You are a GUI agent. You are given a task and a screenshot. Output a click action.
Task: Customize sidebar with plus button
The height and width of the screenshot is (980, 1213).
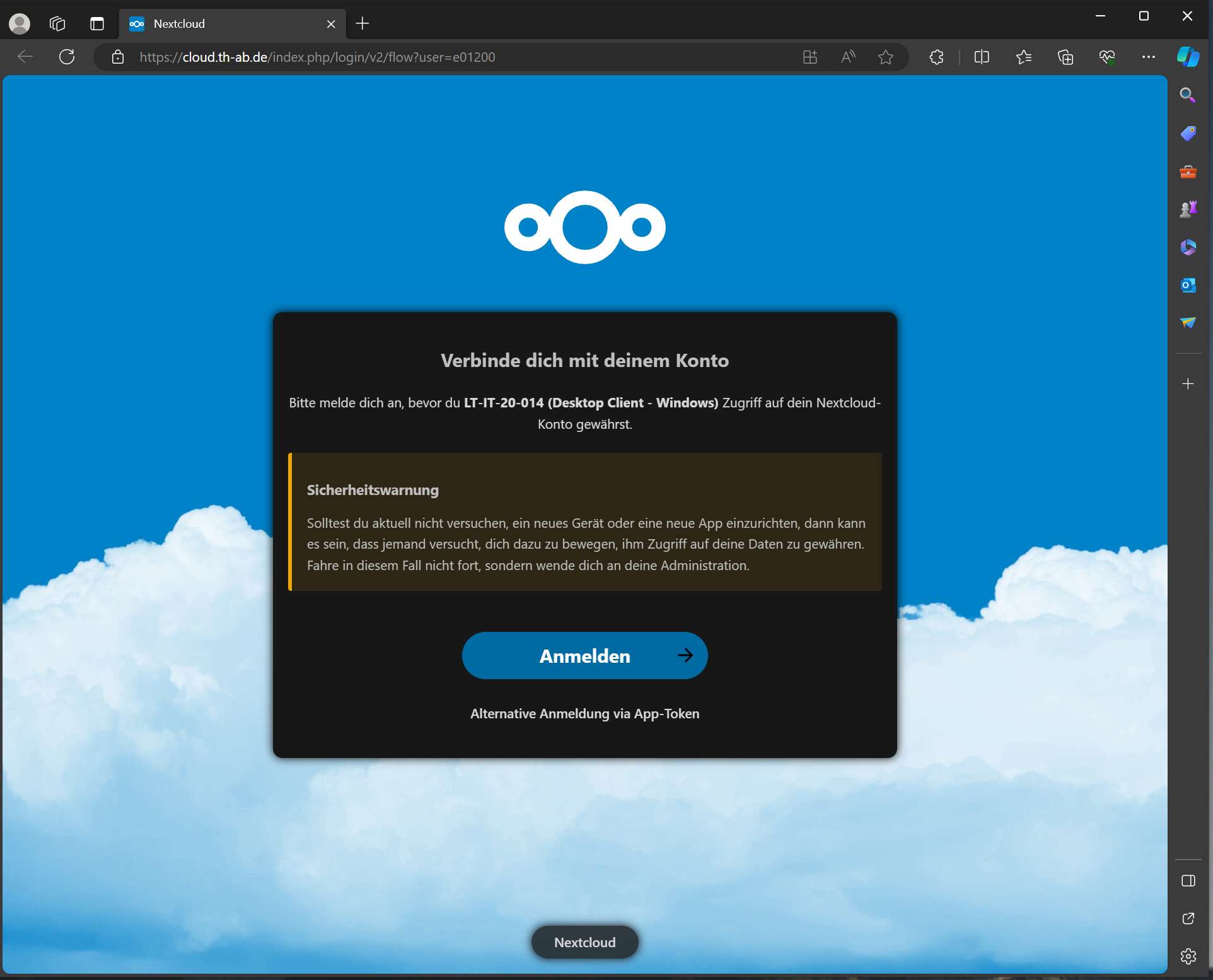[x=1188, y=383]
